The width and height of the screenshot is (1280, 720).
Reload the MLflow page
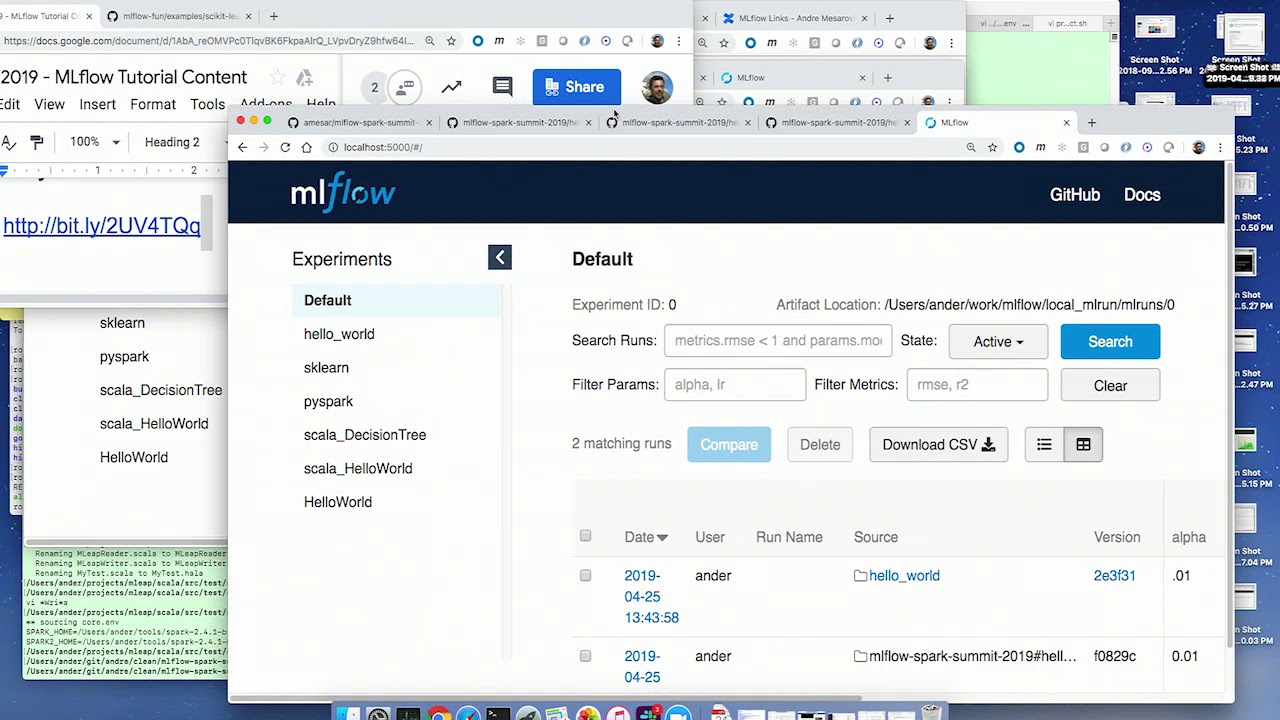point(285,147)
